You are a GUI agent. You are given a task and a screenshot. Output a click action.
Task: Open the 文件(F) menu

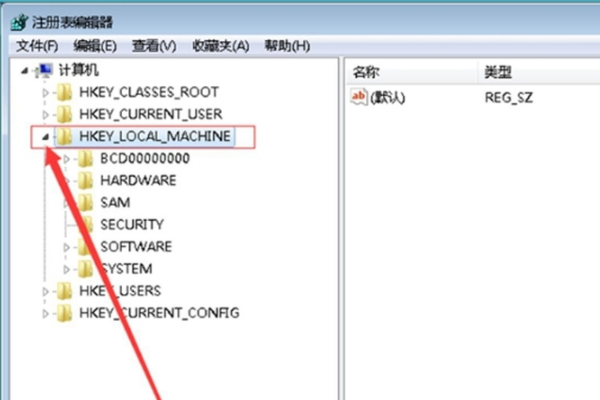coord(38,46)
